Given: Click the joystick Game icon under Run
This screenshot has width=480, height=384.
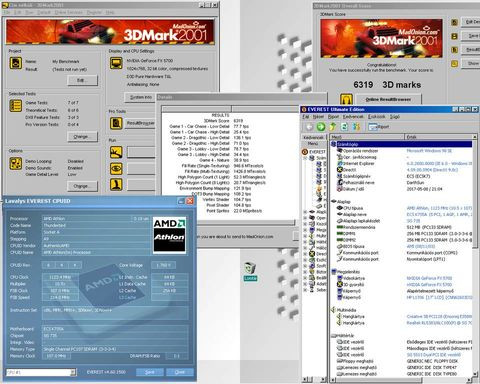Looking at the screenshot, I should tap(116, 184).
